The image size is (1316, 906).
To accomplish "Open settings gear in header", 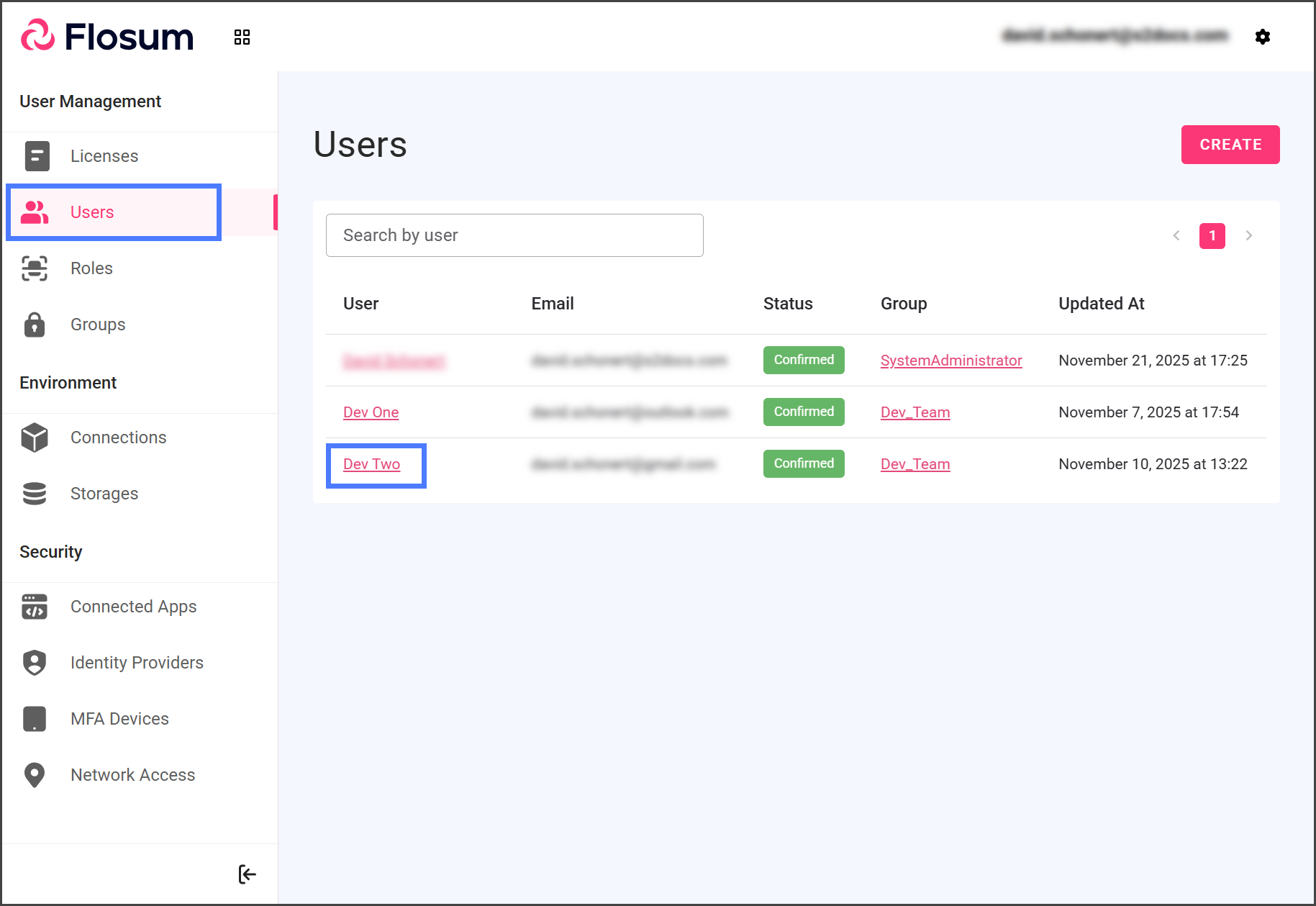I will click(1262, 37).
